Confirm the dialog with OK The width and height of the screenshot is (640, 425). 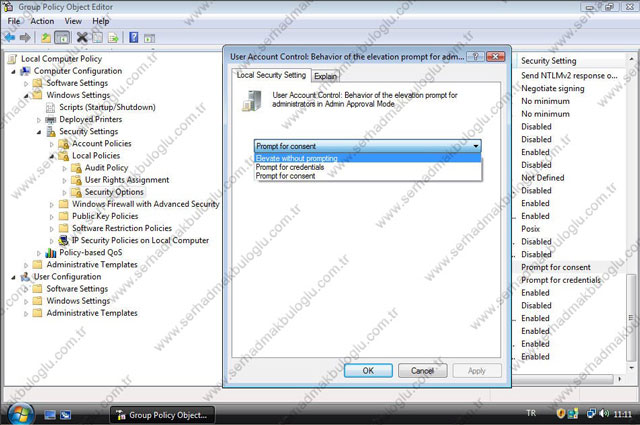tap(368, 371)
